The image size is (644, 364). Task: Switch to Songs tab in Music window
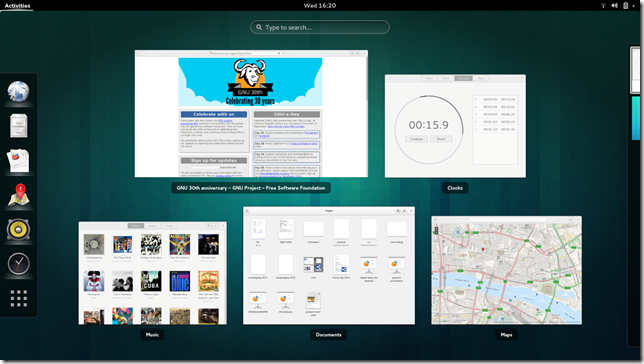(169, 226)
